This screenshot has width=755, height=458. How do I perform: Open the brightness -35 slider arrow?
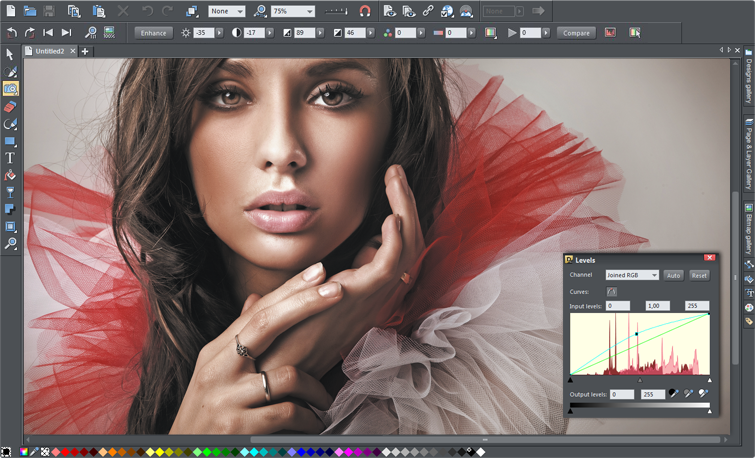220,33
